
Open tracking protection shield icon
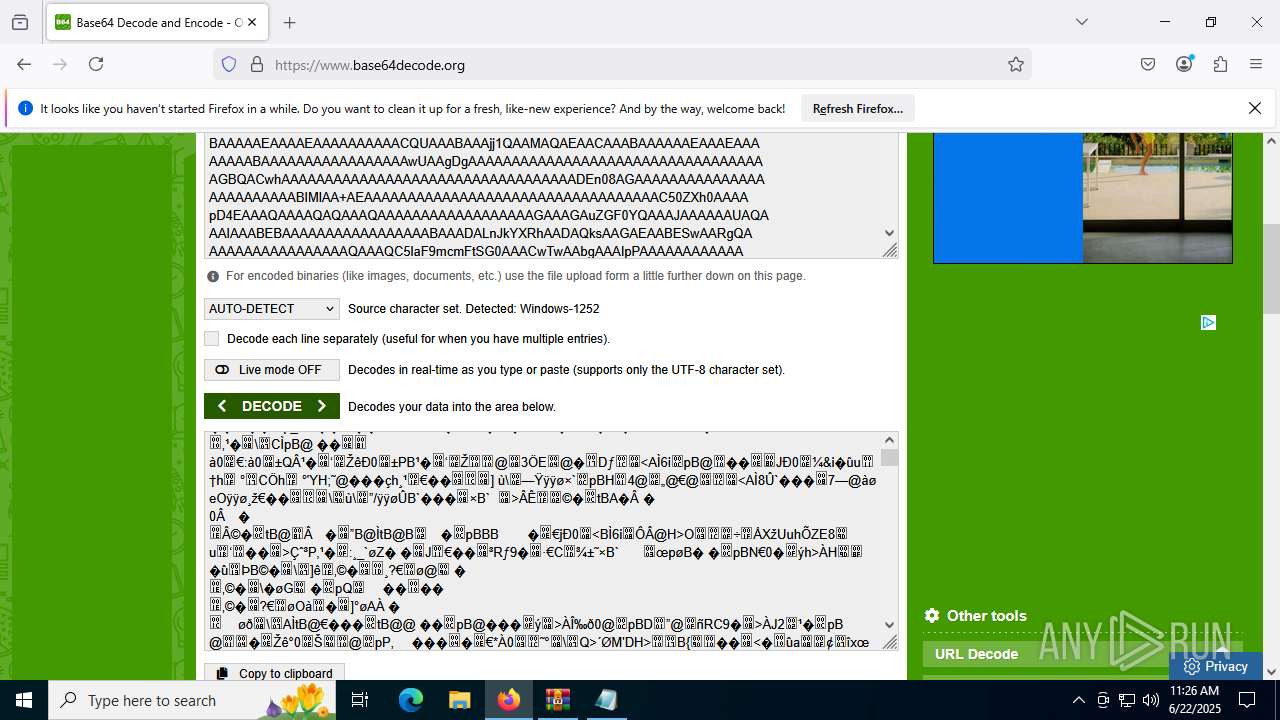click(229, 64)
